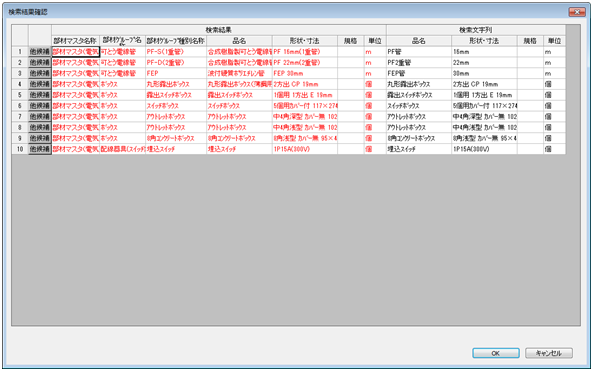Select row number 9 header

(20, 138)
